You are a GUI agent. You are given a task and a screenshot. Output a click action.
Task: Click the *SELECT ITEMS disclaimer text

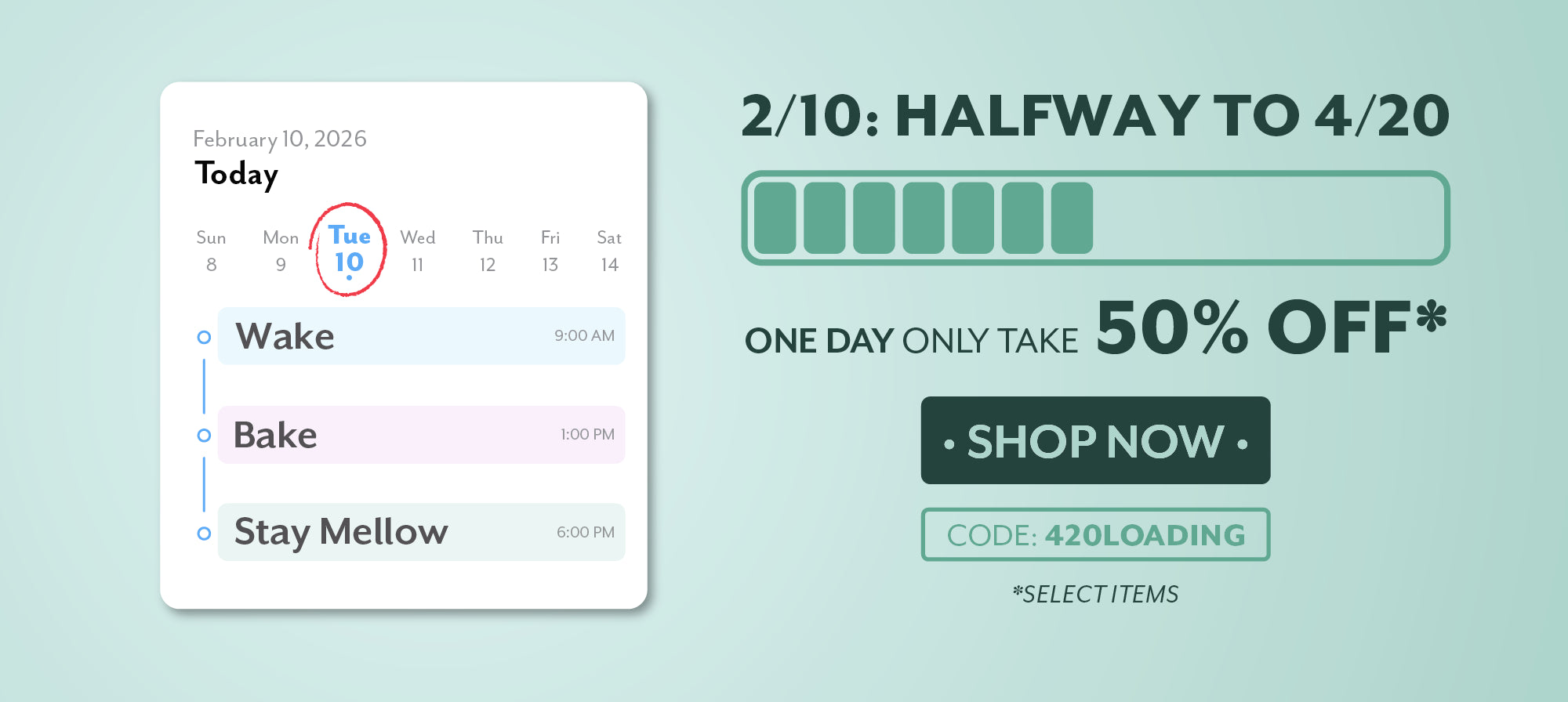click(1095, 594)
